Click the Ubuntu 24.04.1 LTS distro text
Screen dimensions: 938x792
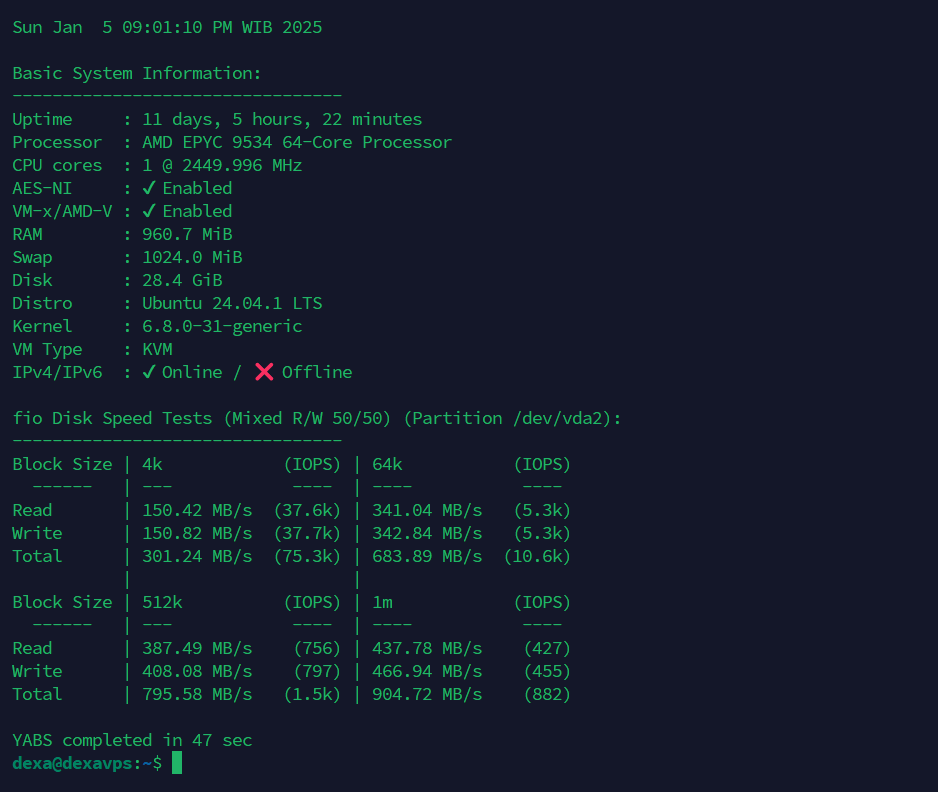(232, 303)
